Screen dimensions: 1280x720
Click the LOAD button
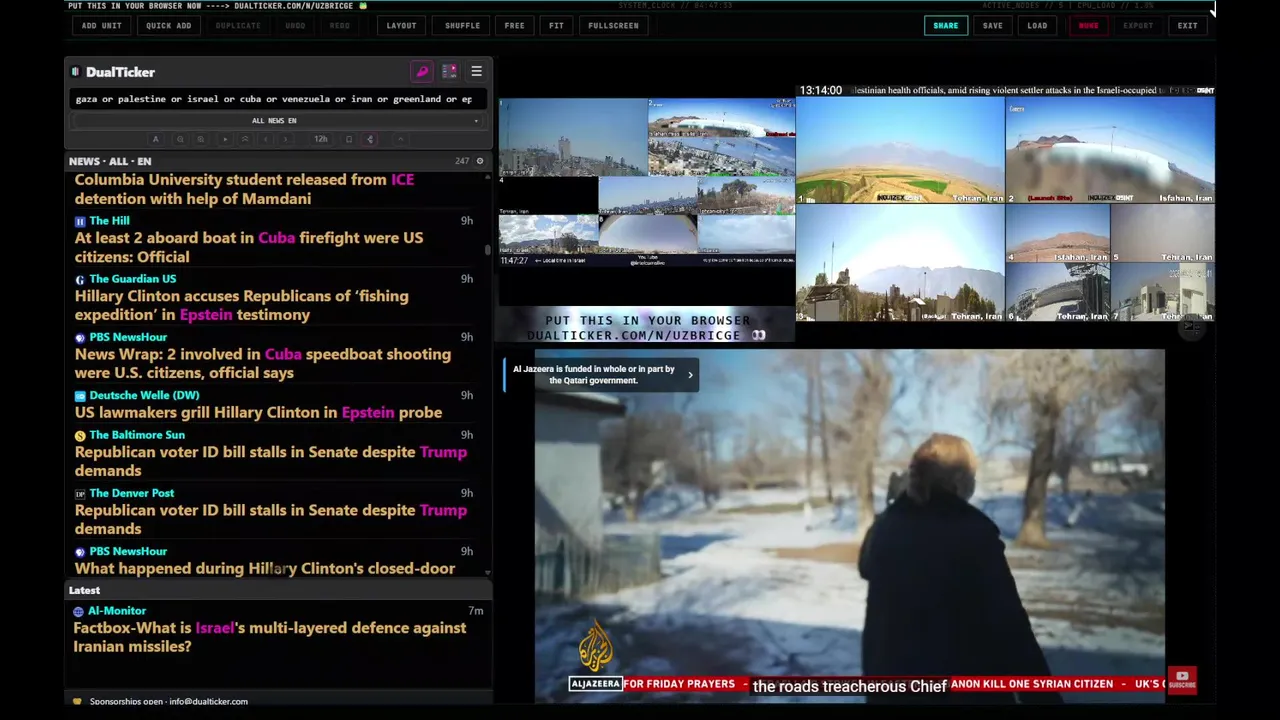(1037, 25)
